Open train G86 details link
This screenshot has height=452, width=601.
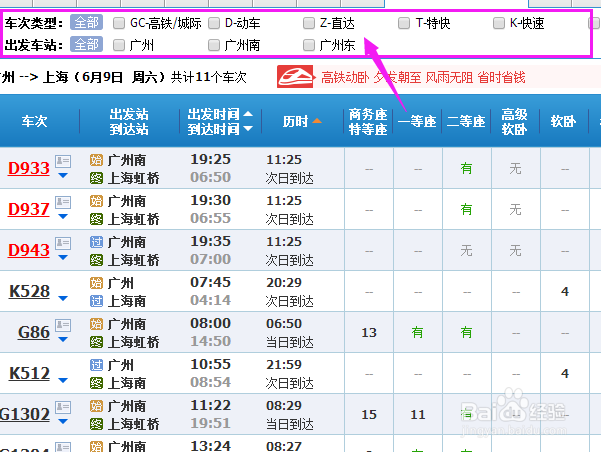(x=34, y=332)
